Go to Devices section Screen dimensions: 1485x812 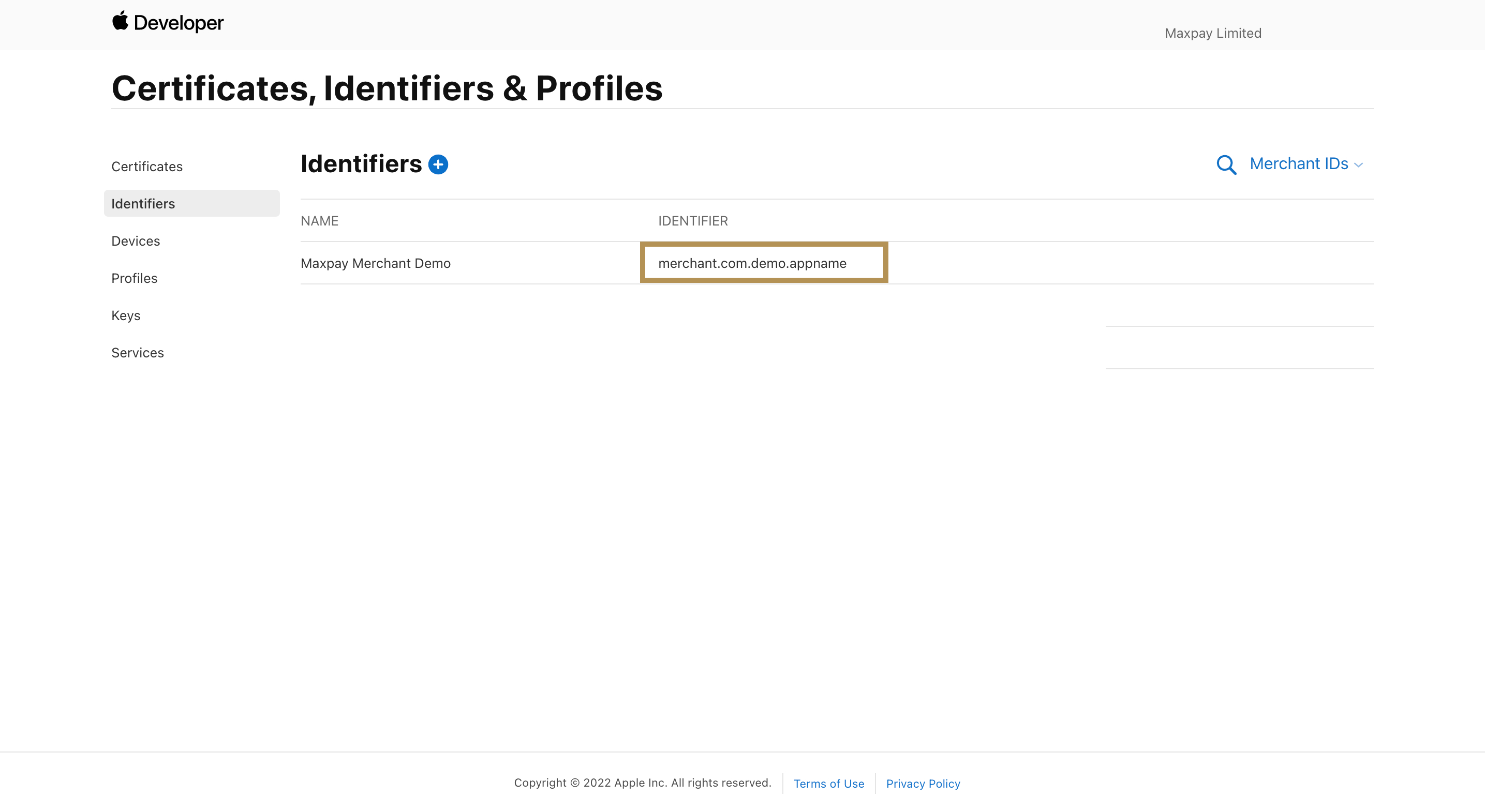point(136,241)
